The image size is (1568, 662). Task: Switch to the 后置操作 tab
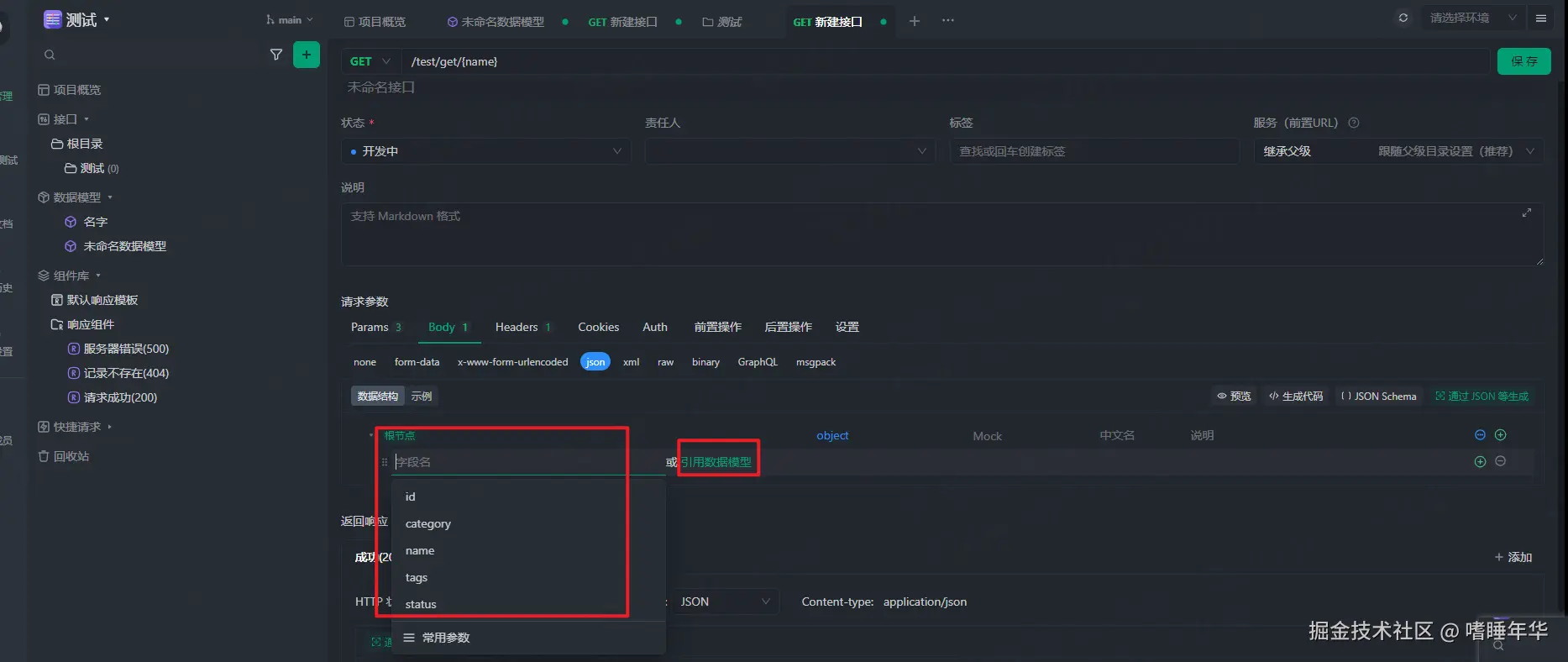click(789, 327)
